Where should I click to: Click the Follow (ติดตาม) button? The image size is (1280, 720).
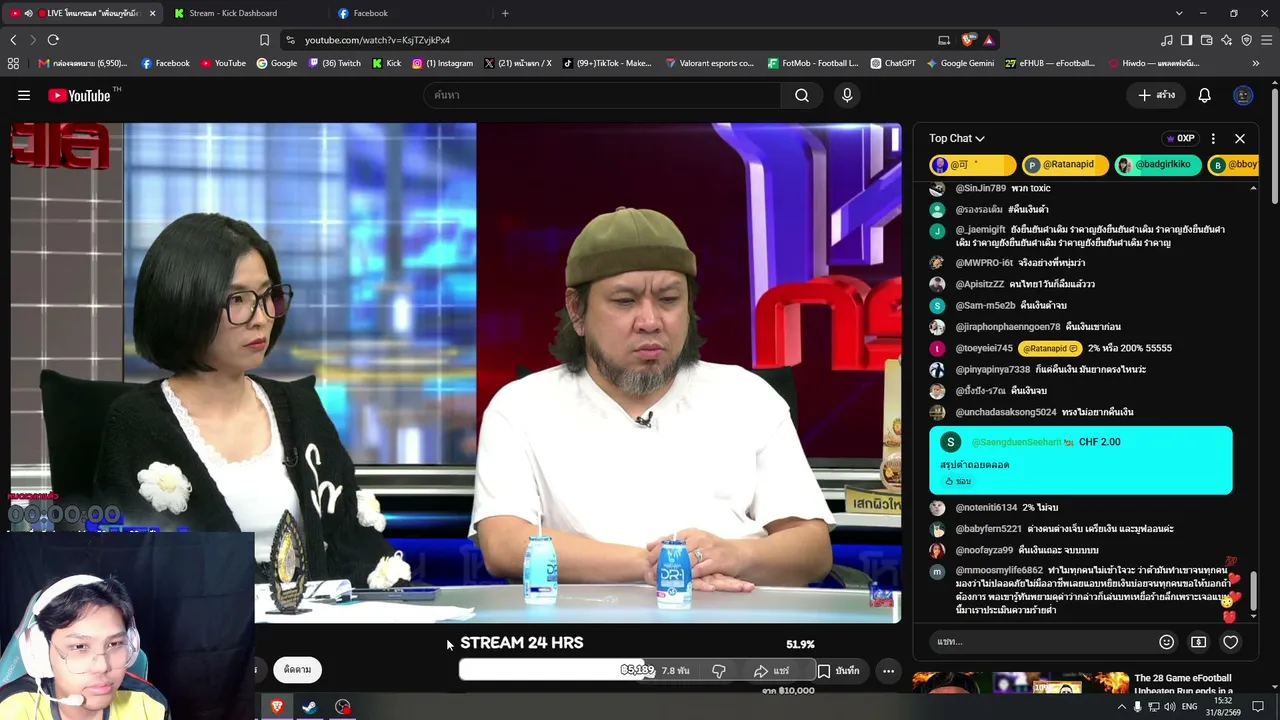297,670
